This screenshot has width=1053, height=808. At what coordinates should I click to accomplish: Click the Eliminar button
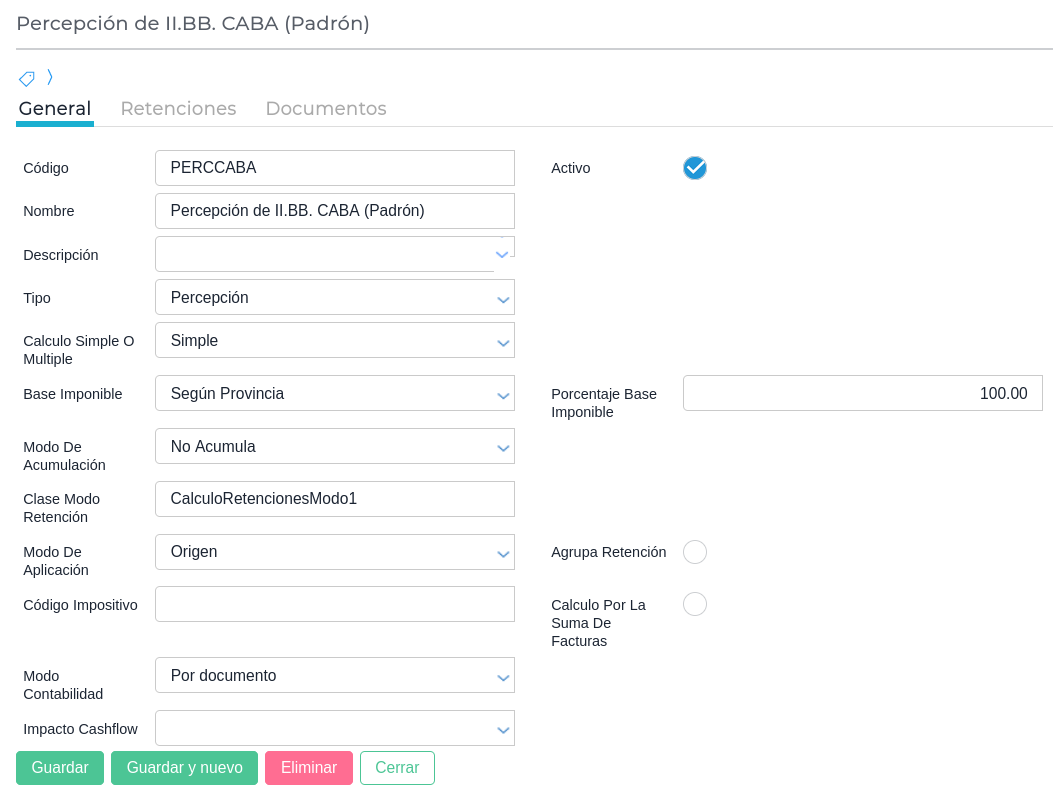point(308,768)
